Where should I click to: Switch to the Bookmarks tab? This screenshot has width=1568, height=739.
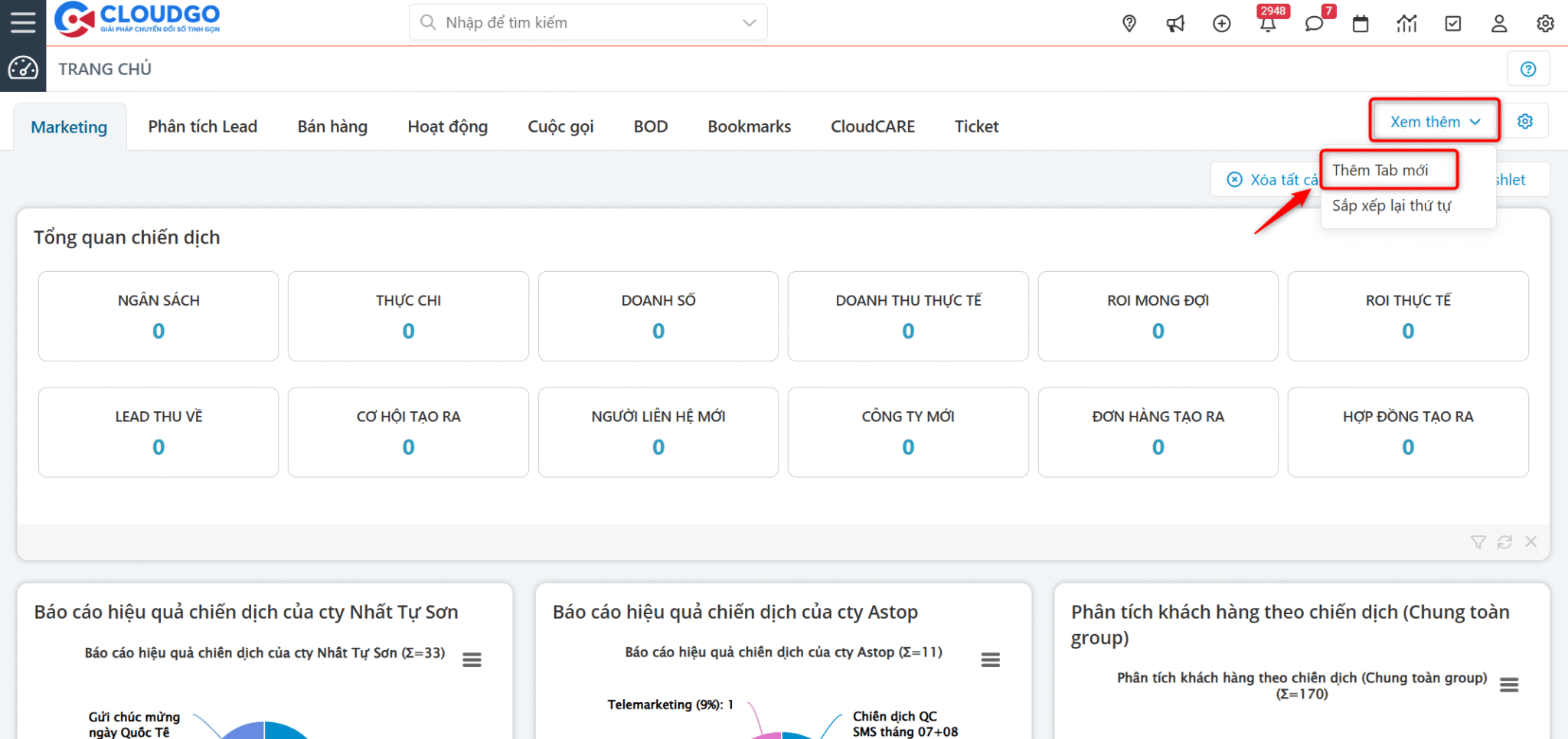tap(750, 126)
